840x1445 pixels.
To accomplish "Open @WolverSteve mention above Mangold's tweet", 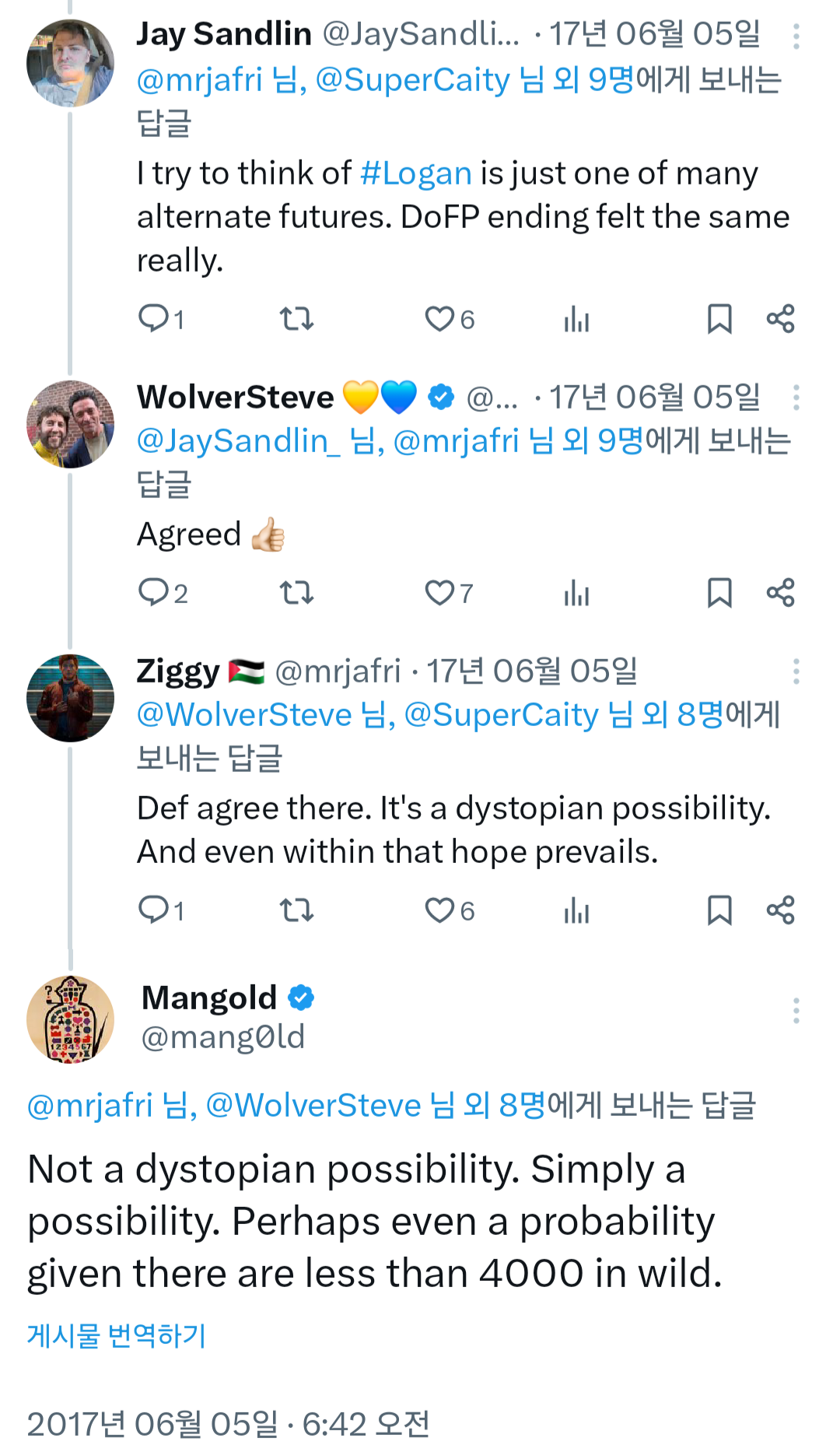I will [313, 1106].
